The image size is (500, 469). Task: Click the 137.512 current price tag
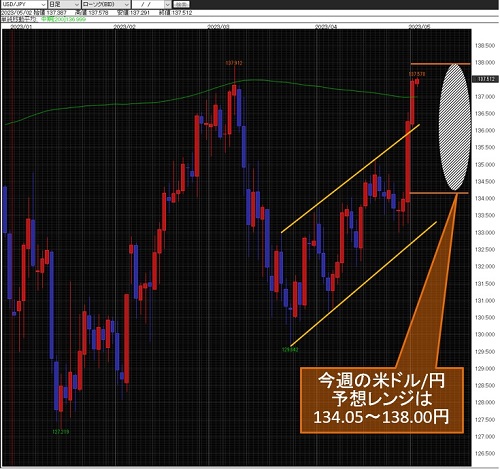(486, 79)
